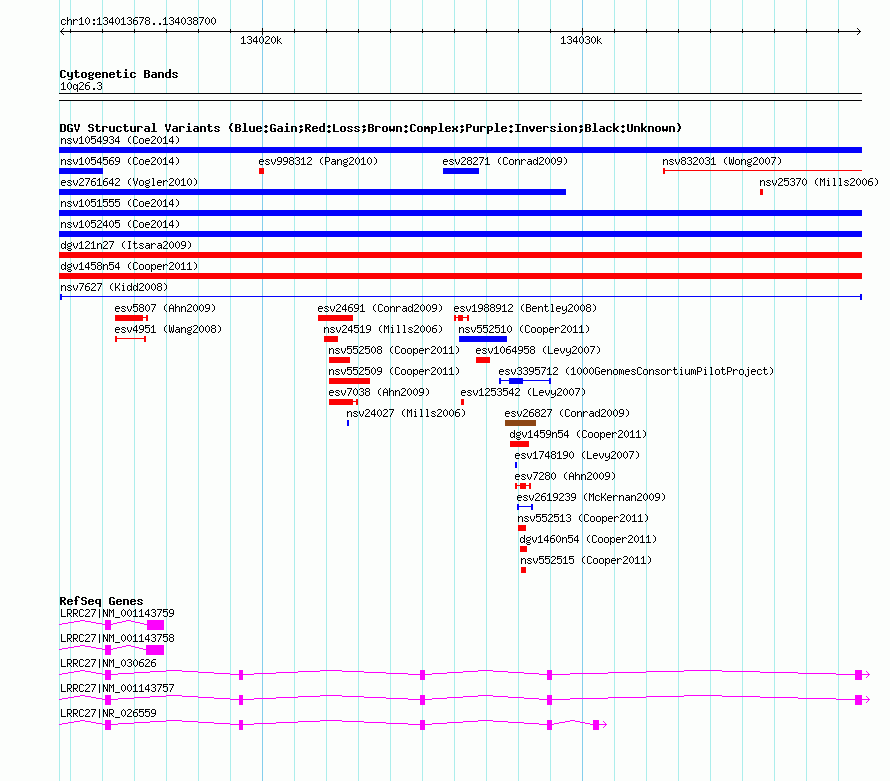
Task: Click esv2761642 (Vogler2010) label
Action: pyautogui.click(x=129, y=182)
